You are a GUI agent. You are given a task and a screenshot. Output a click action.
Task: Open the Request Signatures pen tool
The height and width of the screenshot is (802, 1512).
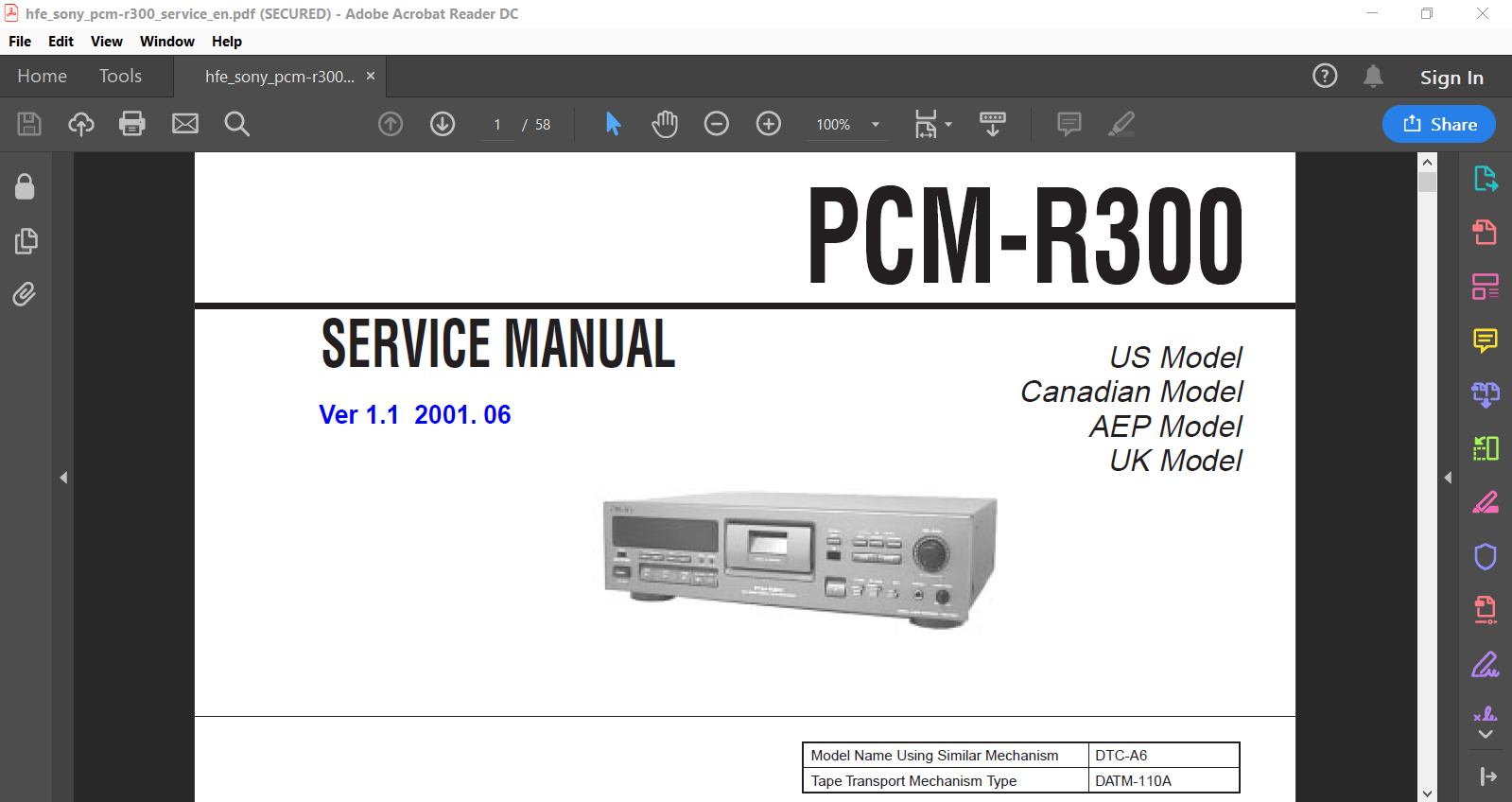click(x=1486, y=665)
